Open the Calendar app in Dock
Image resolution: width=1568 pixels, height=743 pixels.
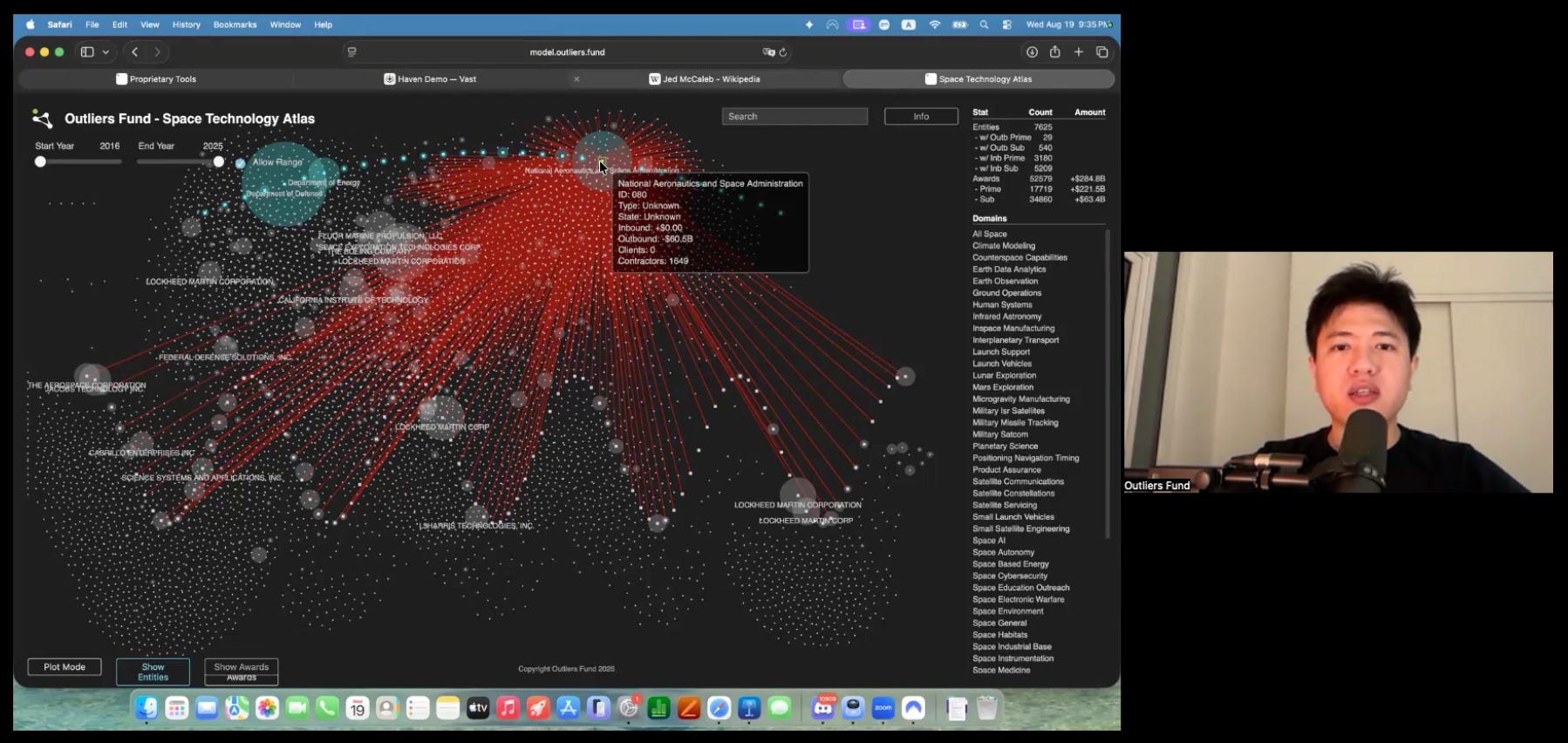pos(358,708)
